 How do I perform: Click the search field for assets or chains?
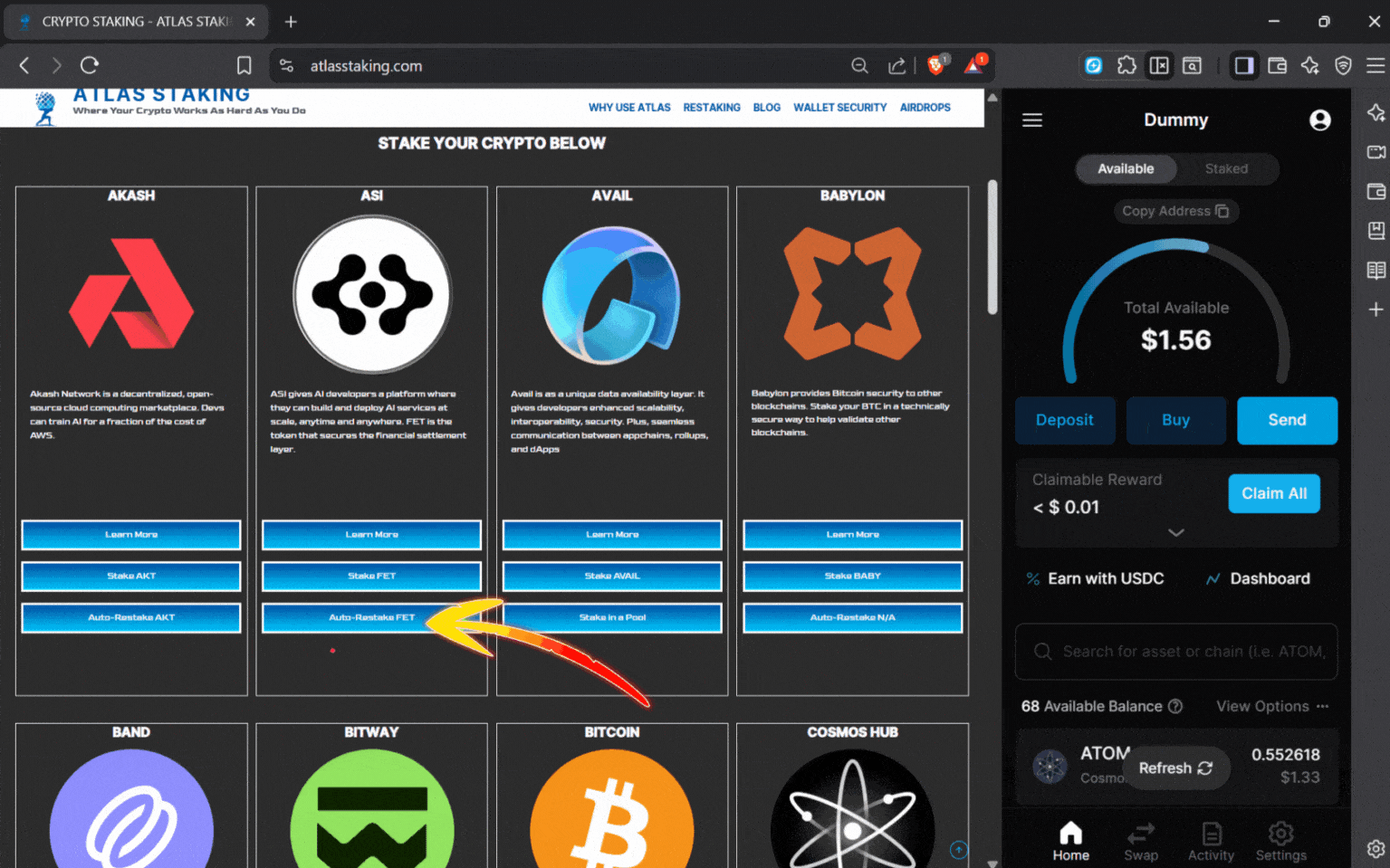[1176, 652]
